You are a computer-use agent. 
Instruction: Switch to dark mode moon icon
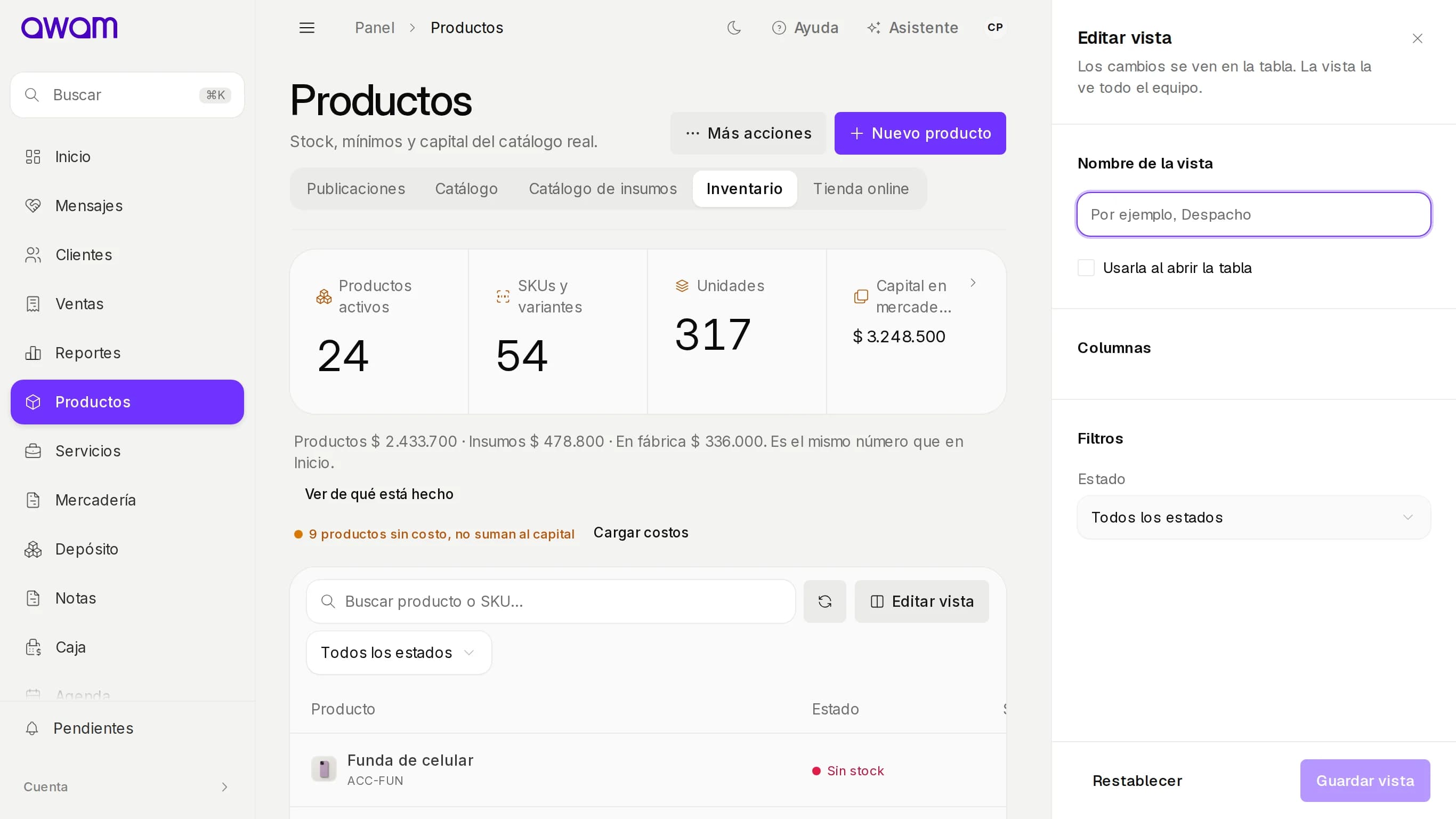tap(734, 28)
